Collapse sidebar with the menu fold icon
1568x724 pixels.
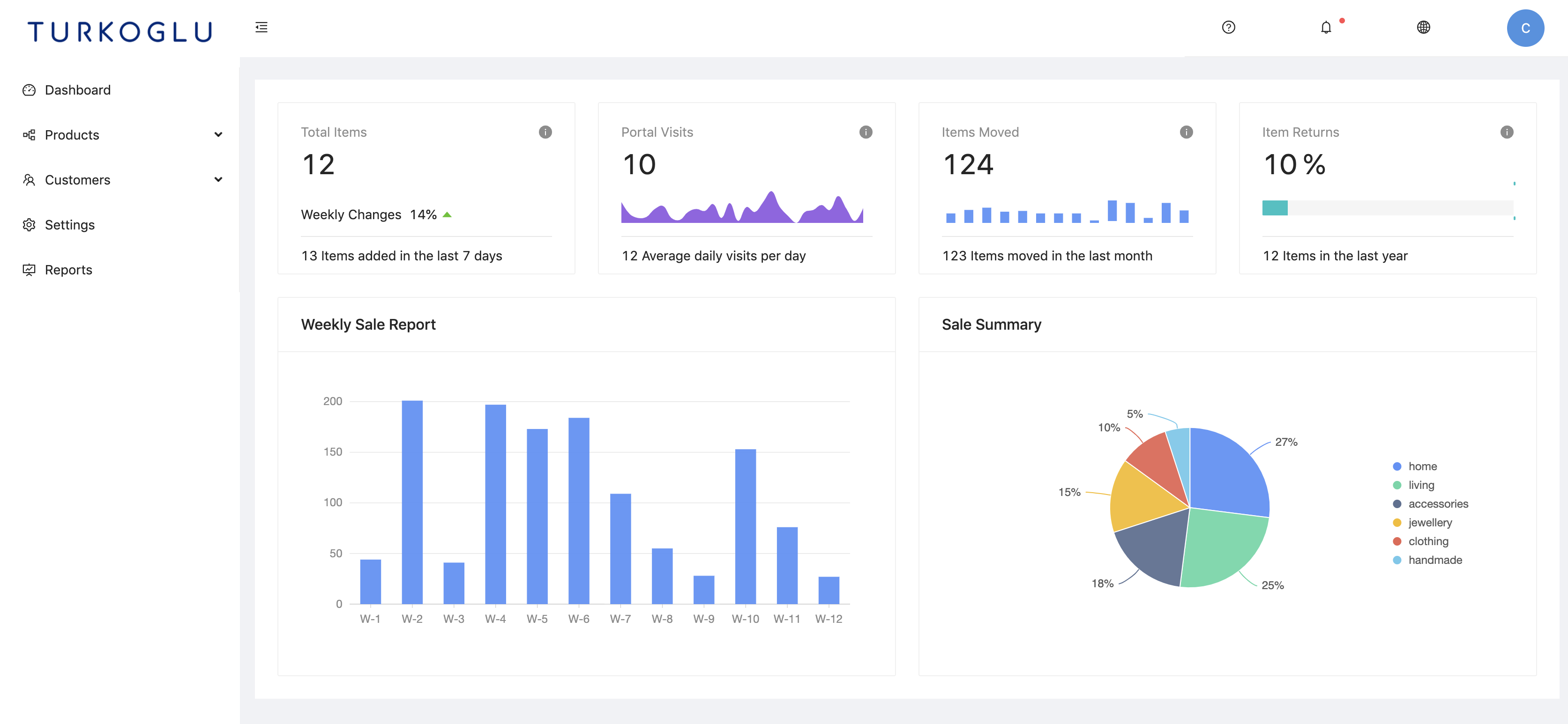pyautogui.click(x=261, y=27)
